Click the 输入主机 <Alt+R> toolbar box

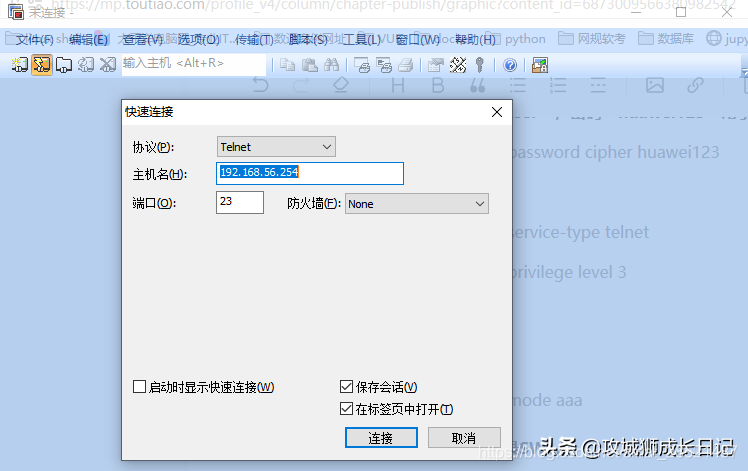193,64
